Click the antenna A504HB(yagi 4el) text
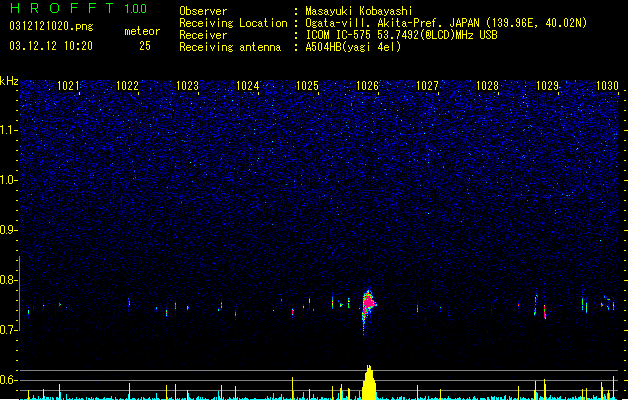The height and width of the screenshot is (400, 629). tap(353, 47)
